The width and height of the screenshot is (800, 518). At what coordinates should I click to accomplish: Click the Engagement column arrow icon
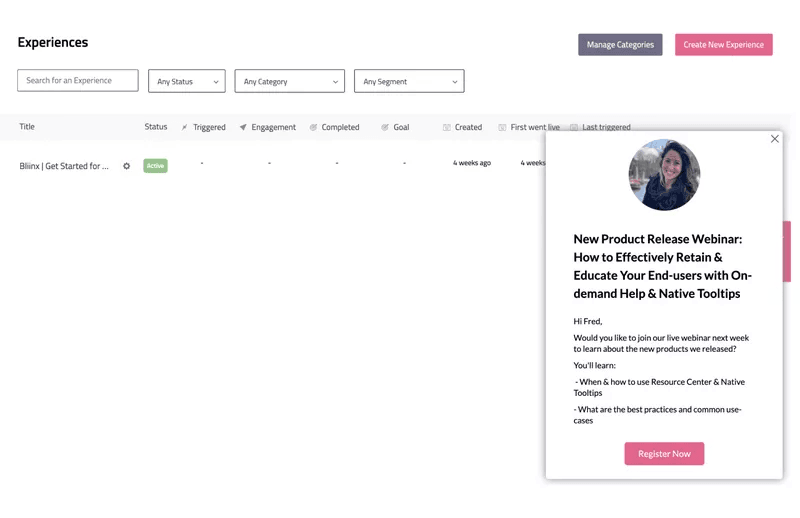243,128
